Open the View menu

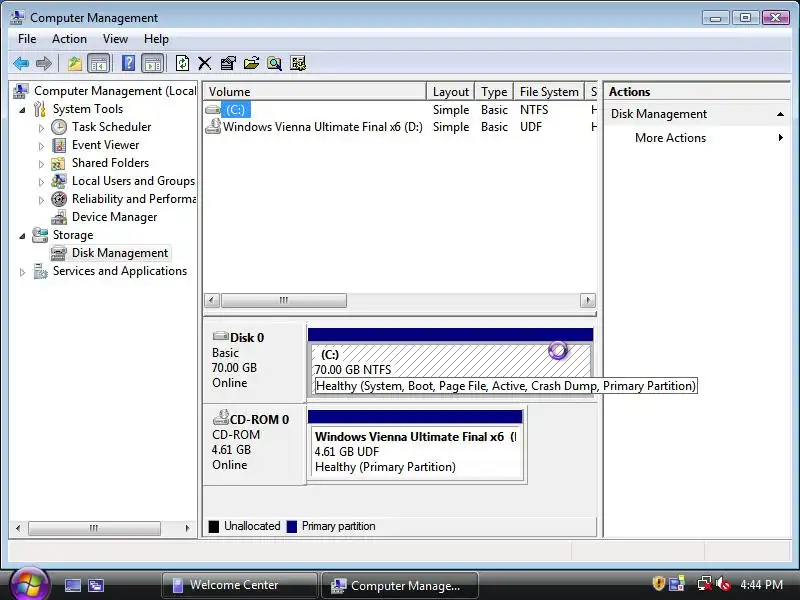click(115, 39)
